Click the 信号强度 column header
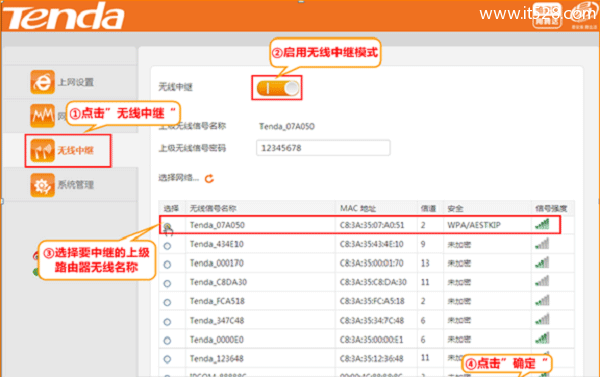This screenshot has height=377, width=600. [x=551, y=208]
